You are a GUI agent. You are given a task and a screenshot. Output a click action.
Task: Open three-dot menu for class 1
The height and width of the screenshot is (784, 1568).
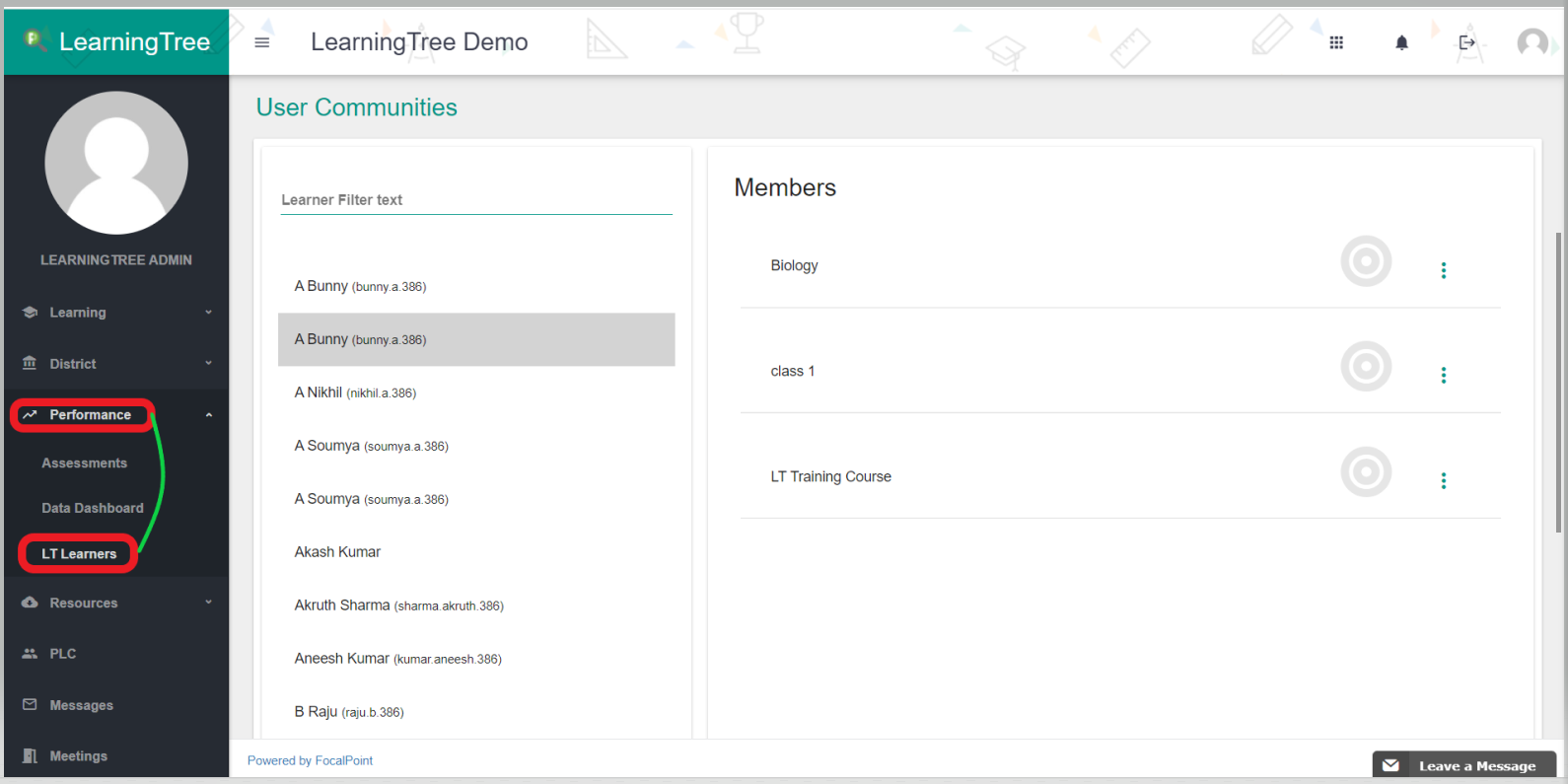(x=1443, y=375)
